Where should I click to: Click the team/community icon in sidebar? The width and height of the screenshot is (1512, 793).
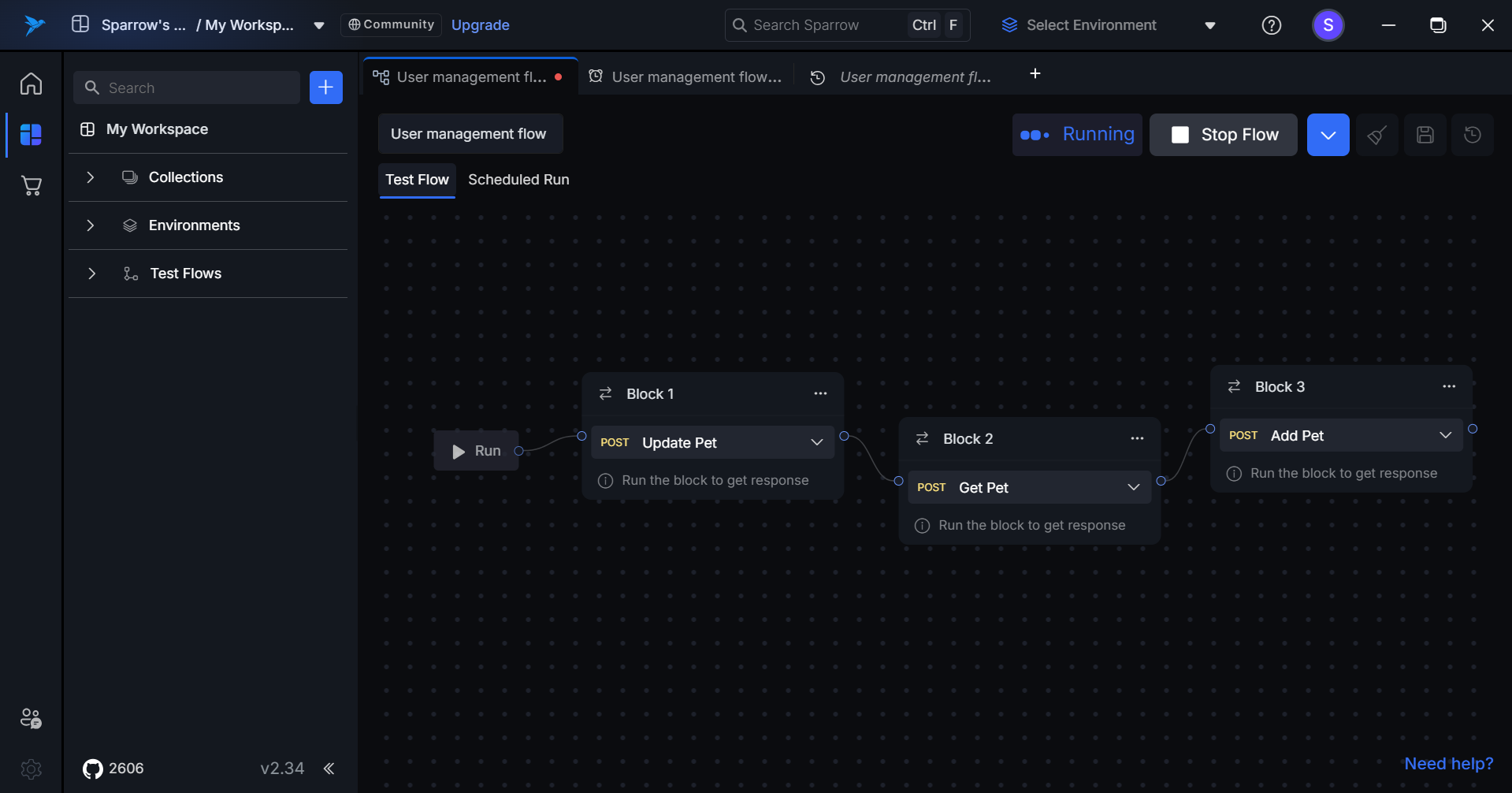(31, 718)
